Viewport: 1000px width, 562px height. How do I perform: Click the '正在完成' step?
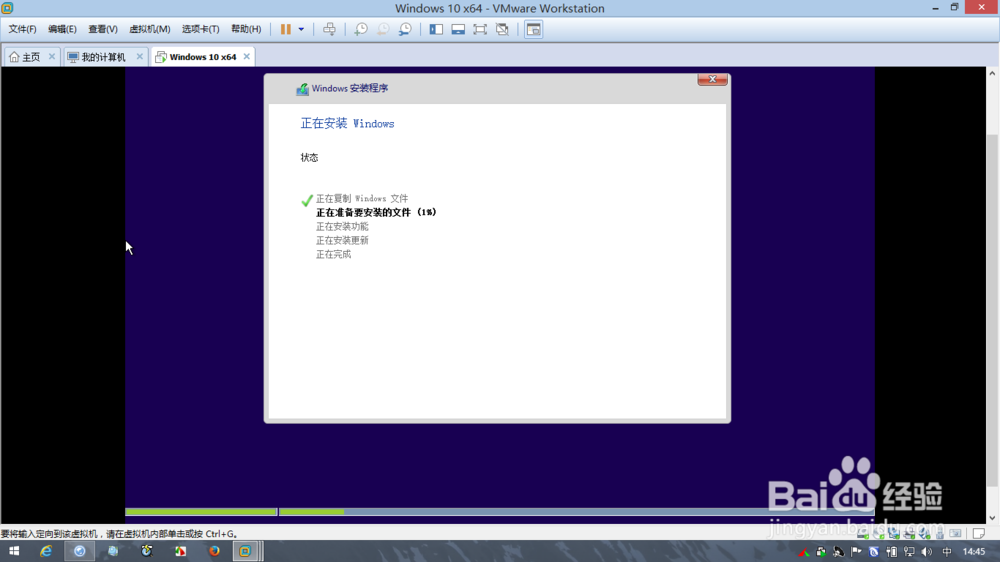pyautogui.click(x=334, y=255)
